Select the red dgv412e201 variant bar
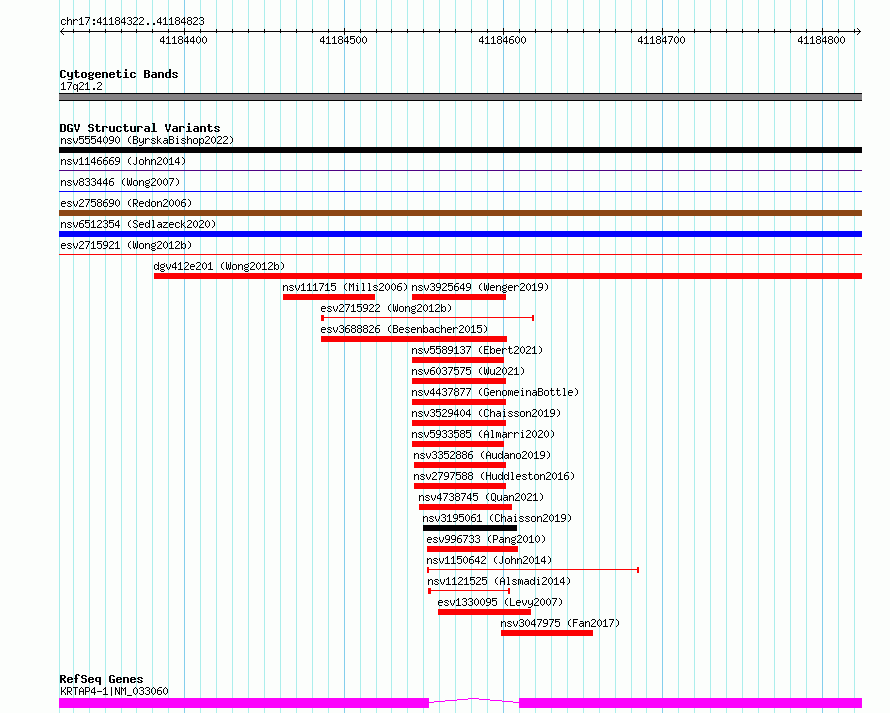This screenshot has height=713, width=890. (508, 276)
